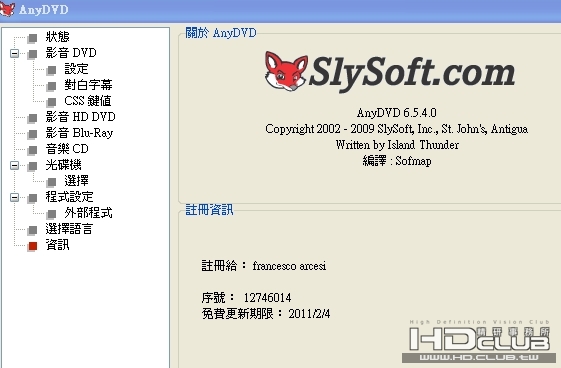Click the gray icon beside 影音 HD DVD

[33, 118]
